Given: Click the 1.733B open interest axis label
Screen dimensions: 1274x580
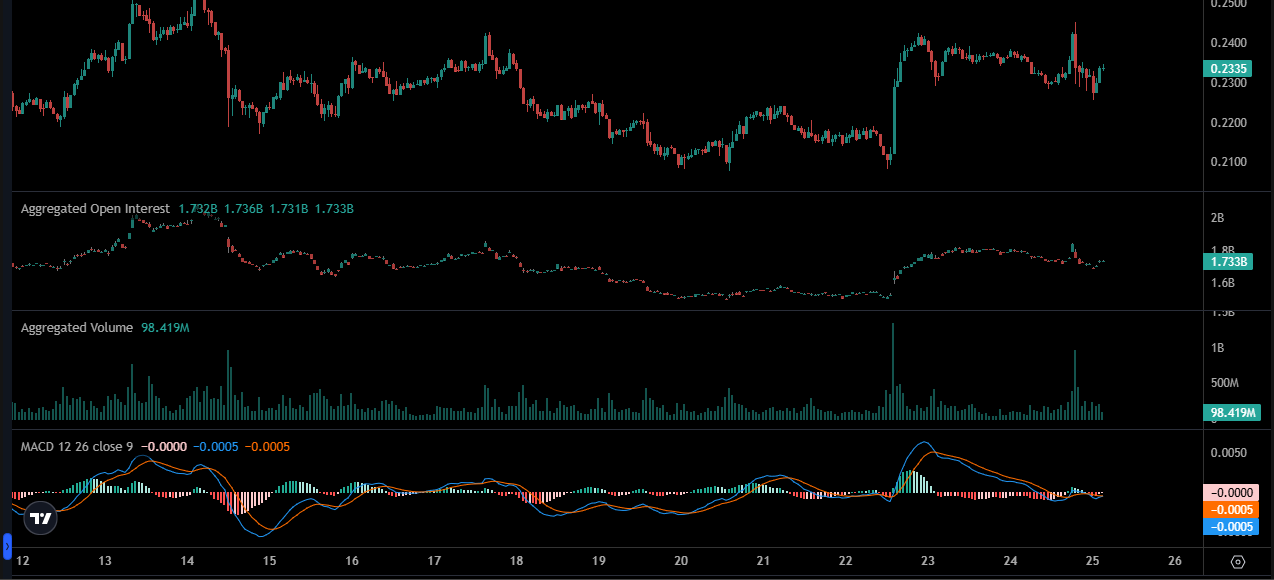Looking at the screenshot, I should click(1227, 261).
